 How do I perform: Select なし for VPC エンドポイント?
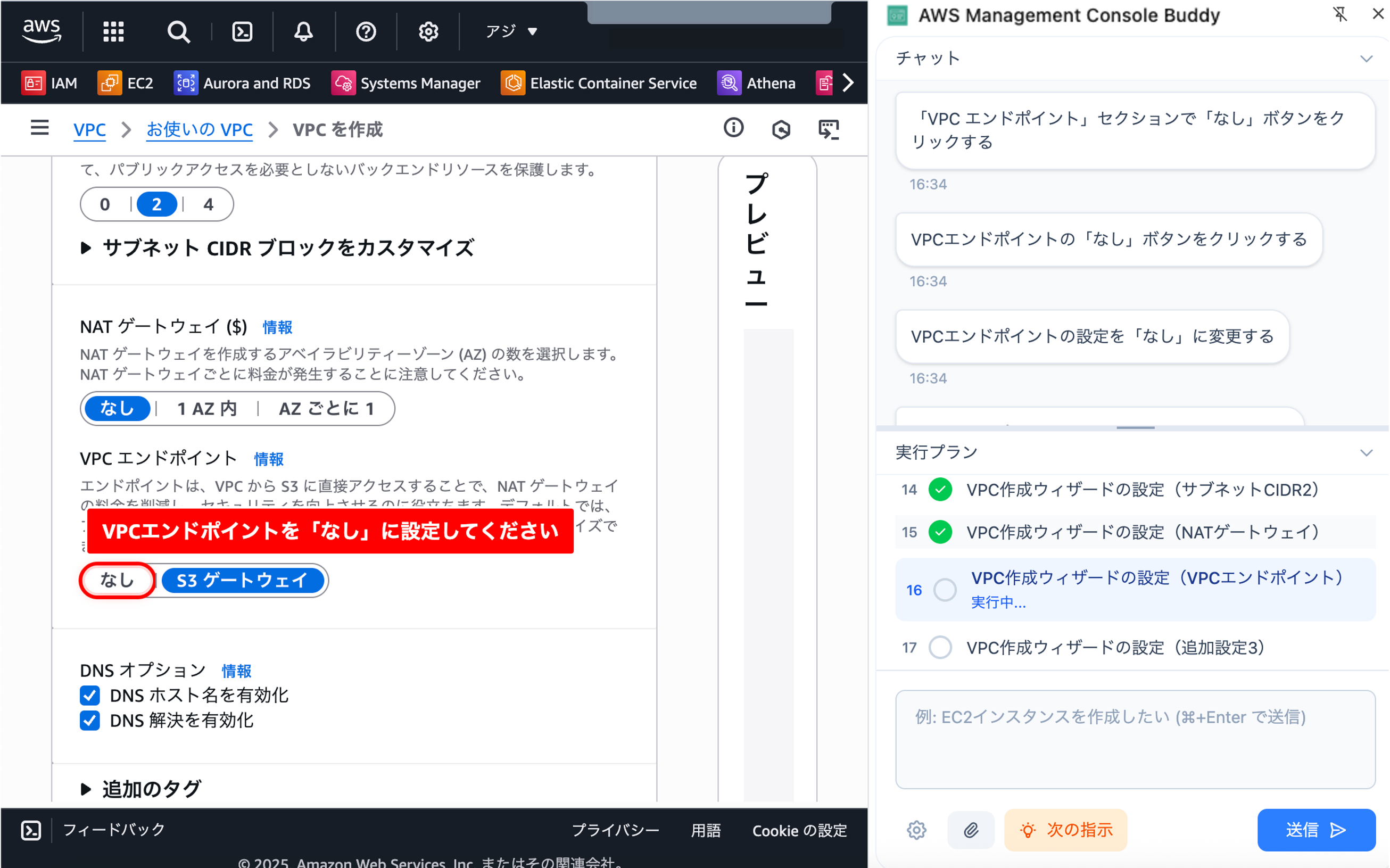point(117,581)
